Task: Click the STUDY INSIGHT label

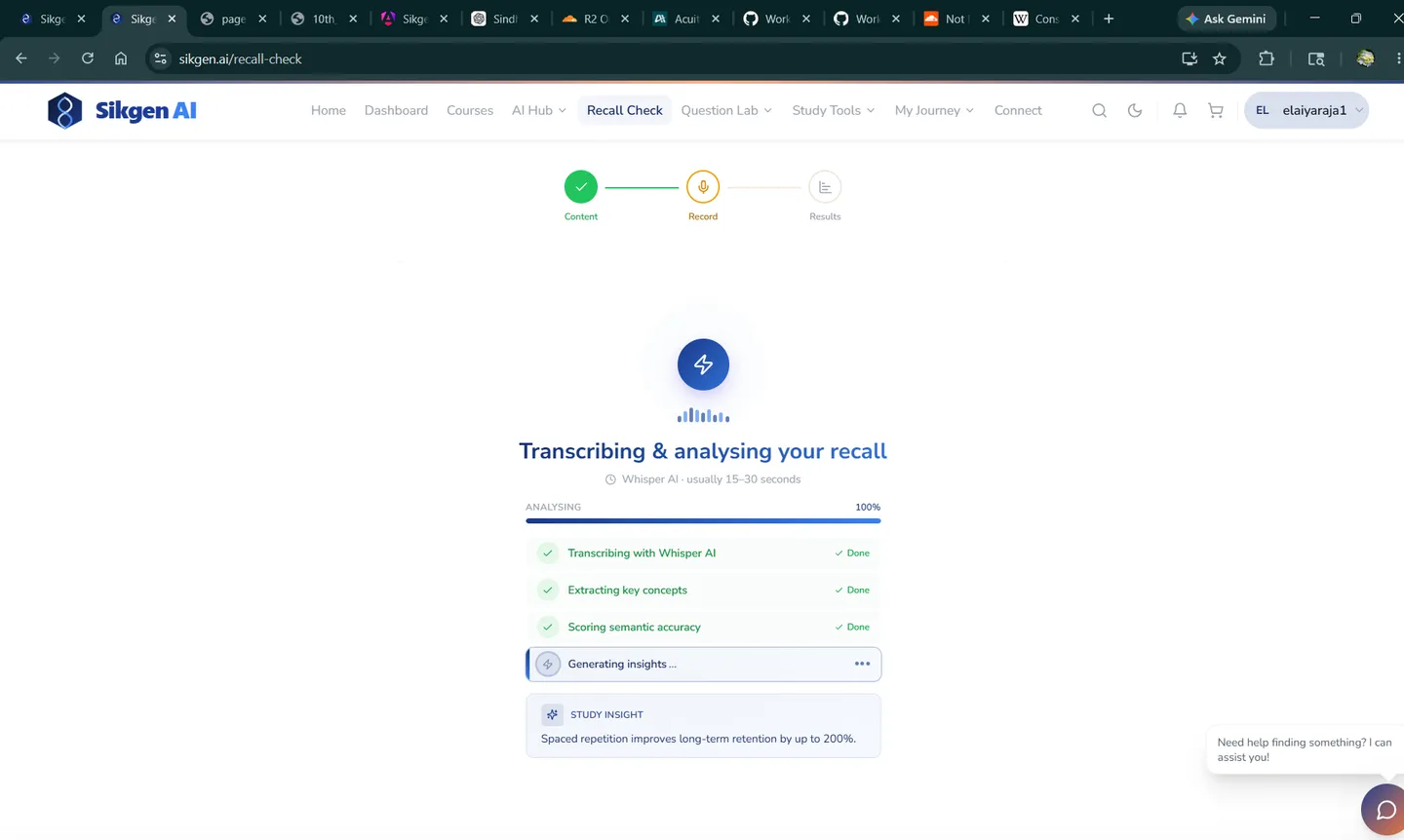Action: click(x=606, y=714)
